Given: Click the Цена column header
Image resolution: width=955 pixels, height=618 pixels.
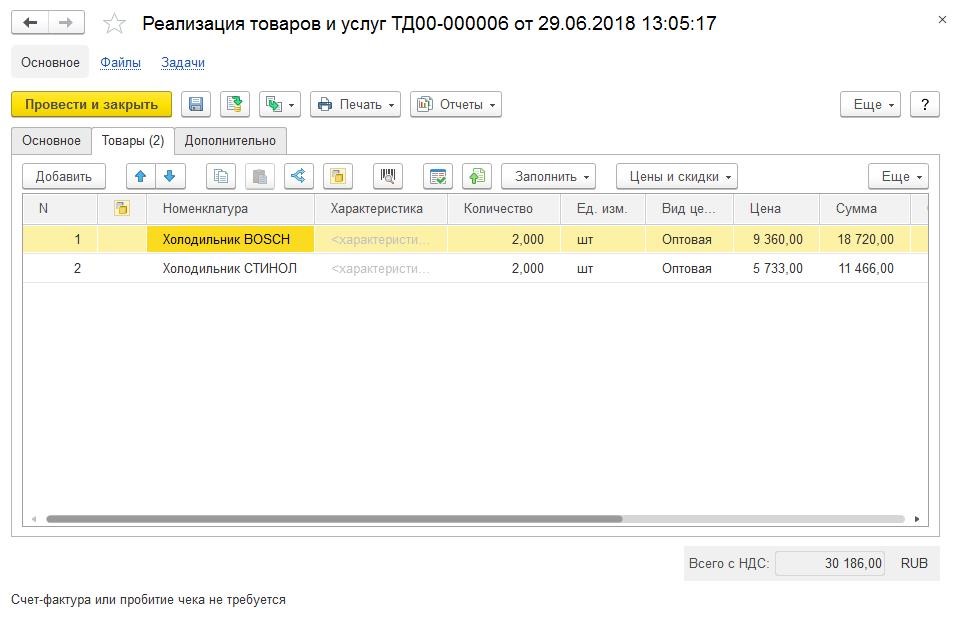Looking at the screenshot, I should [x=777, y=208].
